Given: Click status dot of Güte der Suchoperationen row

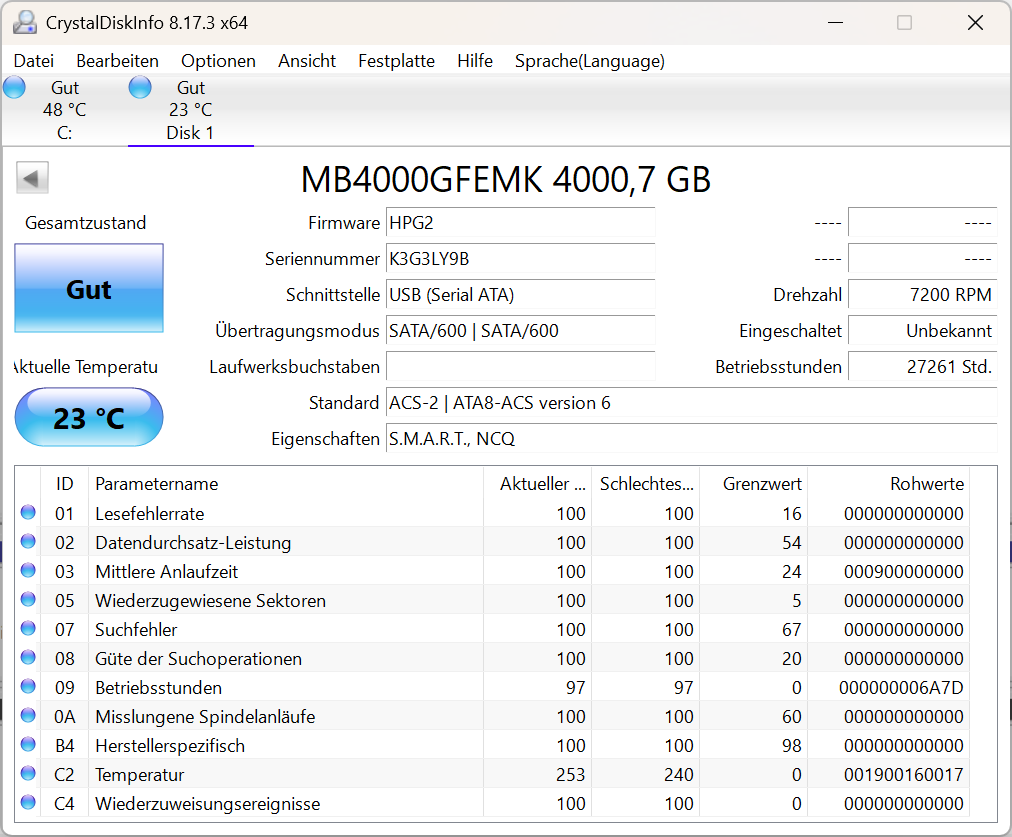Looking at the screenshot, I should click(28, 658).
